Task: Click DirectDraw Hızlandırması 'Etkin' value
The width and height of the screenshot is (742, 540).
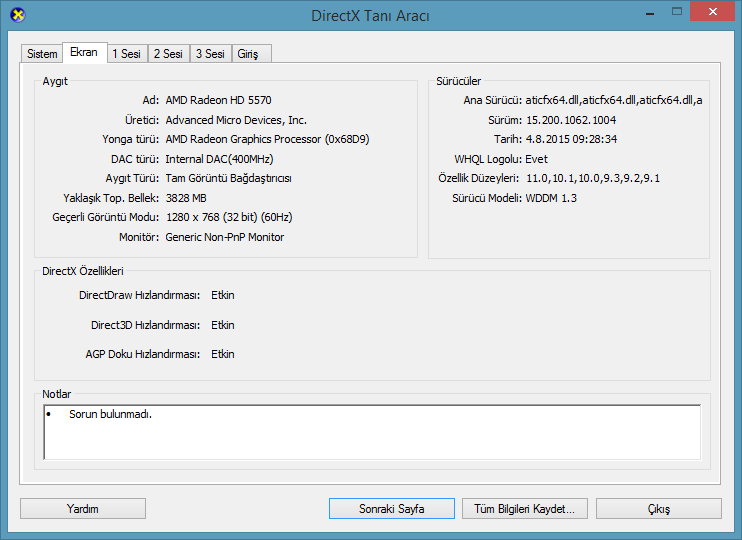Action: [x=223, y=295]
